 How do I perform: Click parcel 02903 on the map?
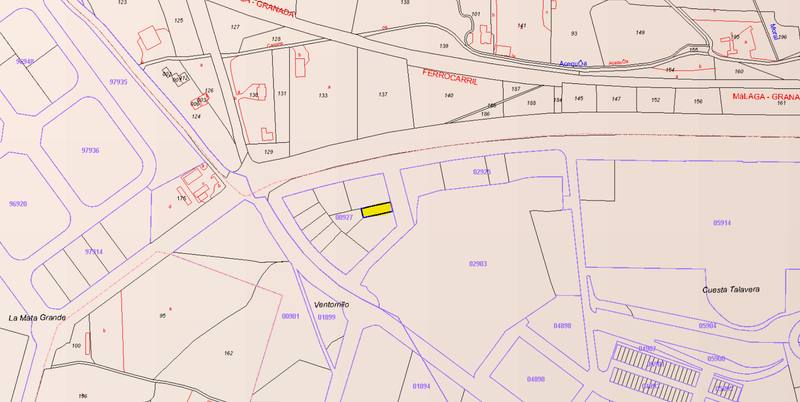pyautogui.click(x=477, y=263)
